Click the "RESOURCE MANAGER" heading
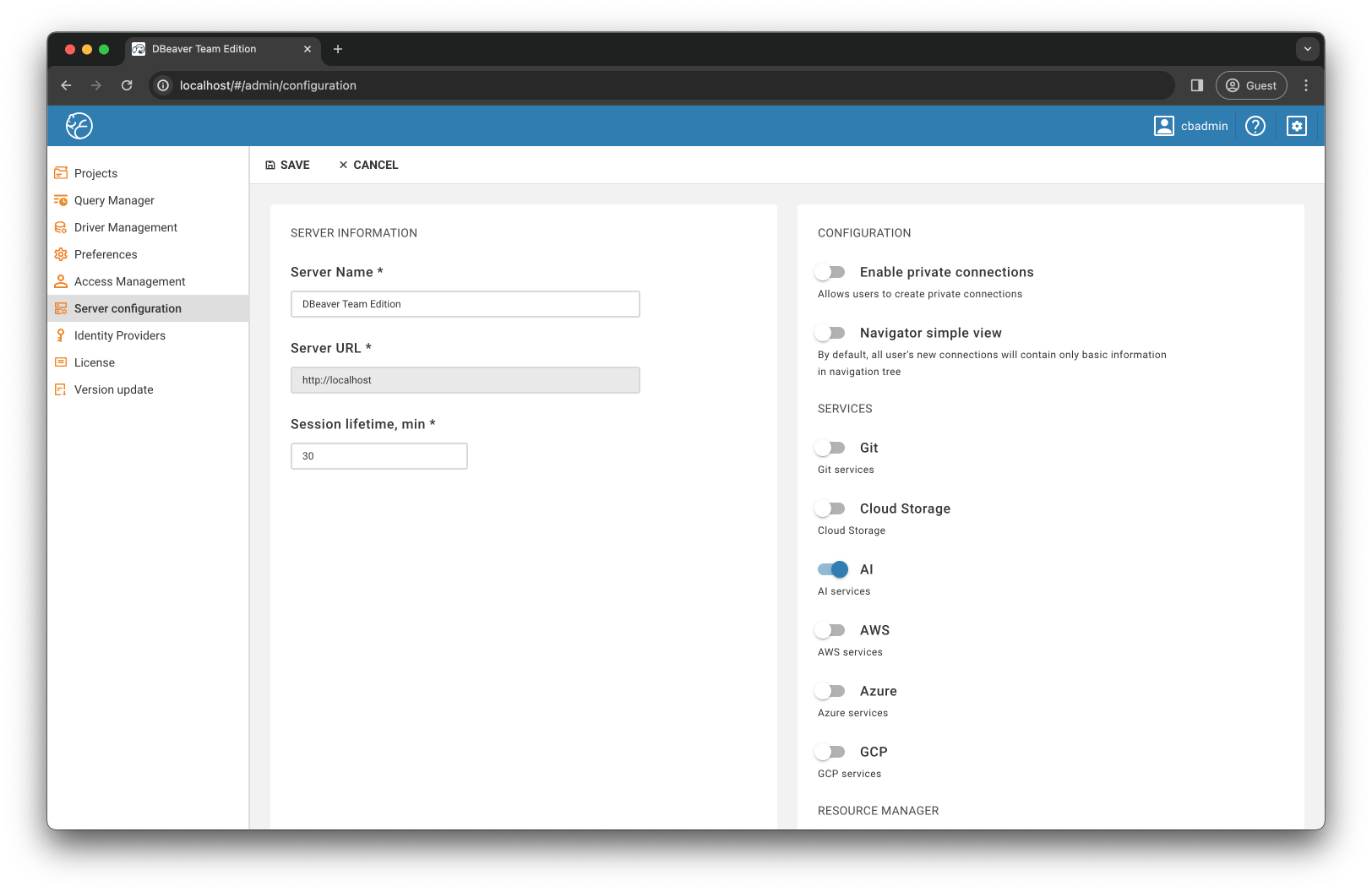Viewport: 1372px width, 892px height. 878,811
